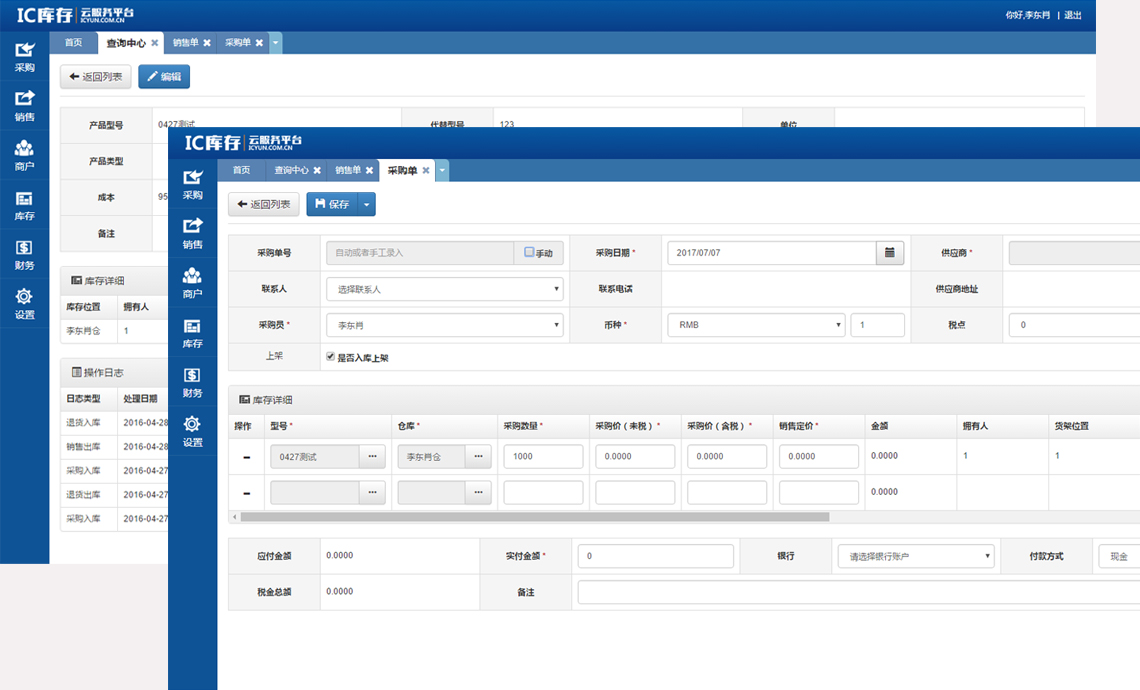Open 库存 inventory icon in front sidebar
Image resolution: width=1140 pixels, height=690 pixels.
(x=192, y=333)
